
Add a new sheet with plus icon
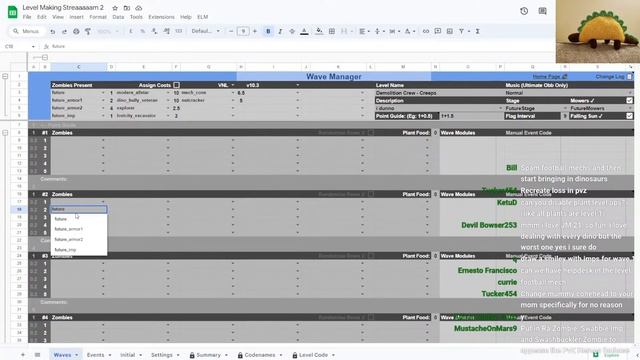[x=23, y=355]
